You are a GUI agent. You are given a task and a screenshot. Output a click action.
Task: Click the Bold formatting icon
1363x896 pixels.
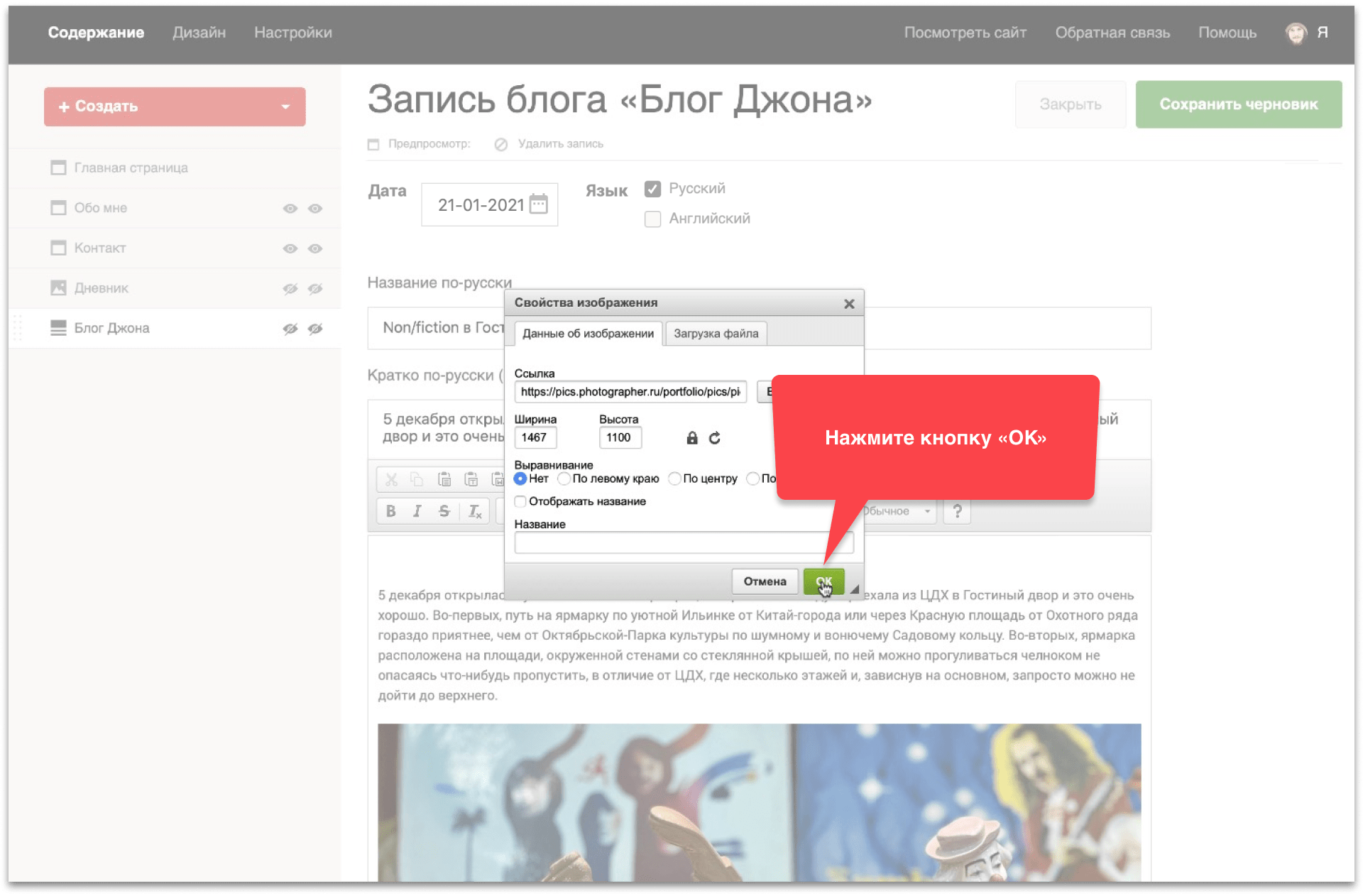(390, 511)
